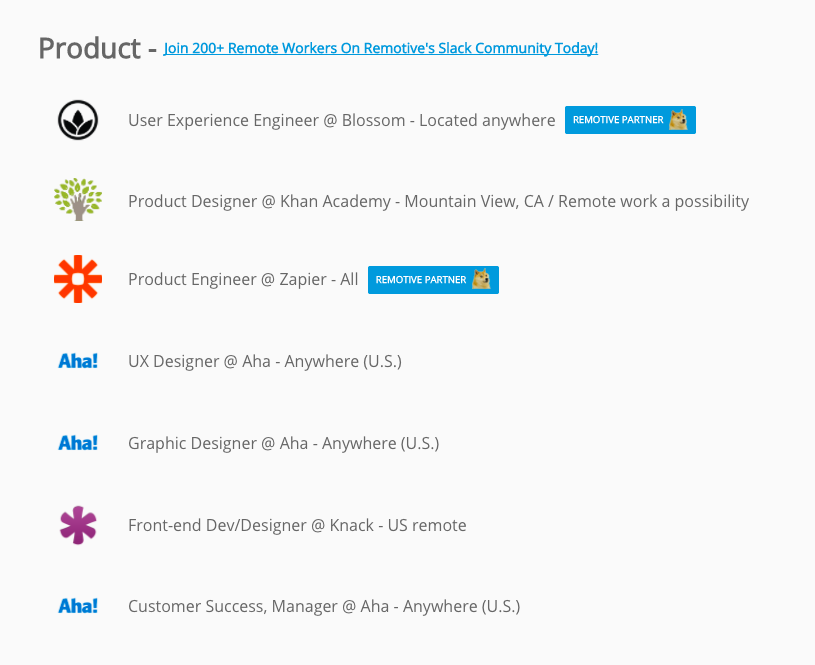Click the Product section heading
The height and width of the screenshot is (665, 815).
point(89,48)
